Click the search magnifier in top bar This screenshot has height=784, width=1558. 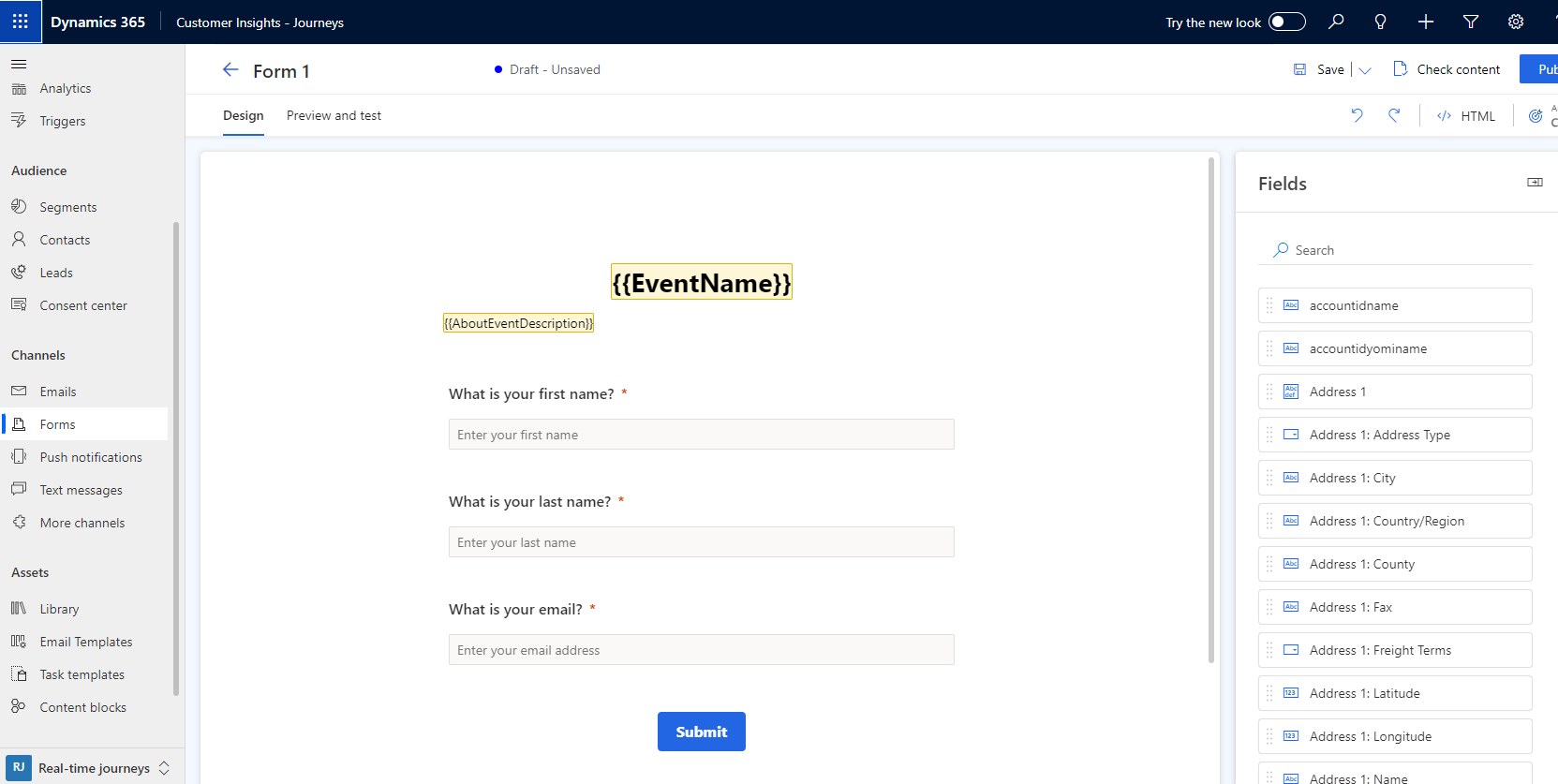click(x=1336, y=22)
